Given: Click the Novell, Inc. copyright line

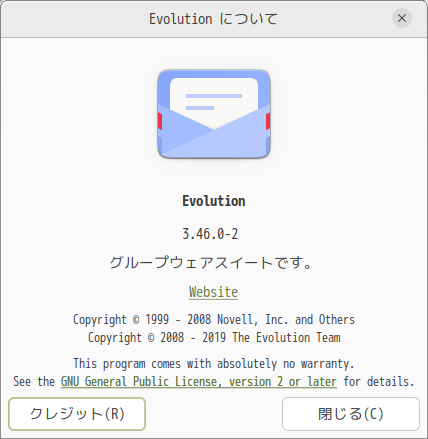Looking at the screenshot, I should (x=214, y=319).
